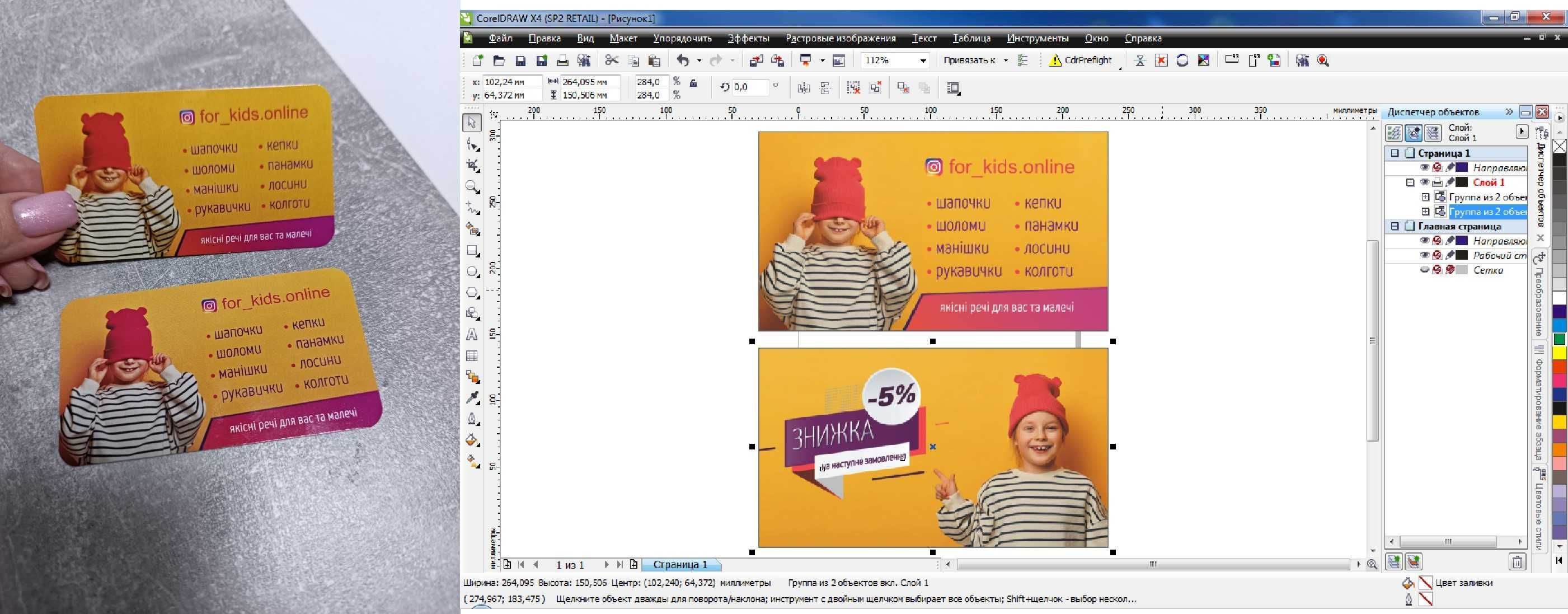Viewport: 1568px width, 614px height.
Task: Click the Ungroup icon
Action: point(854,88)
